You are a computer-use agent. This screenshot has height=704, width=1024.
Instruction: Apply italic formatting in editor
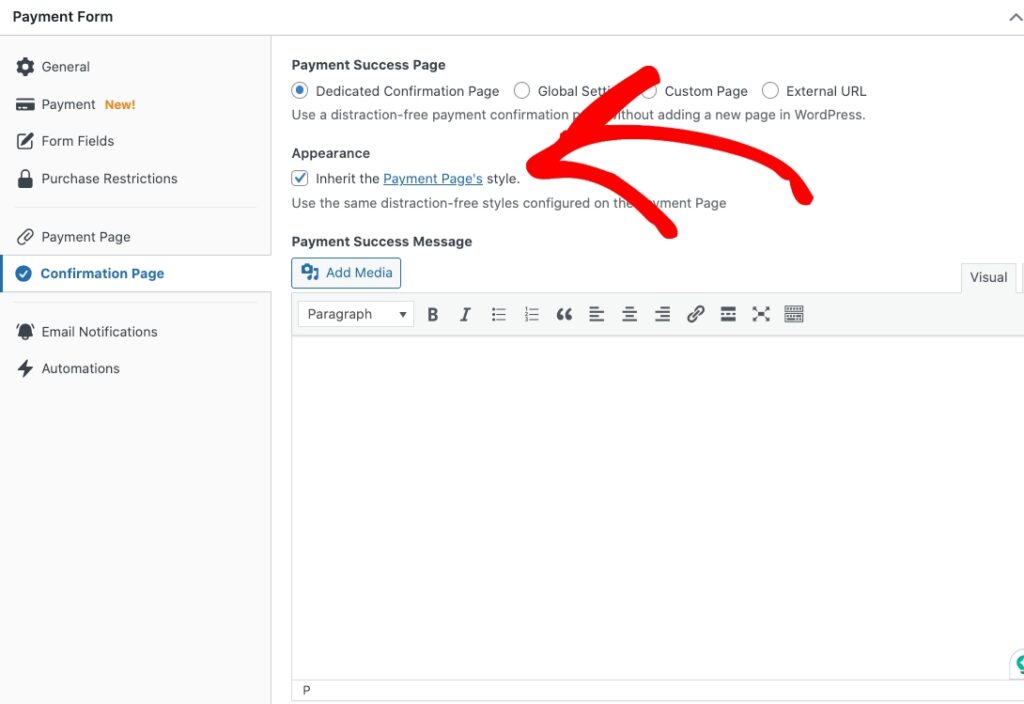[x=465, y=314]
